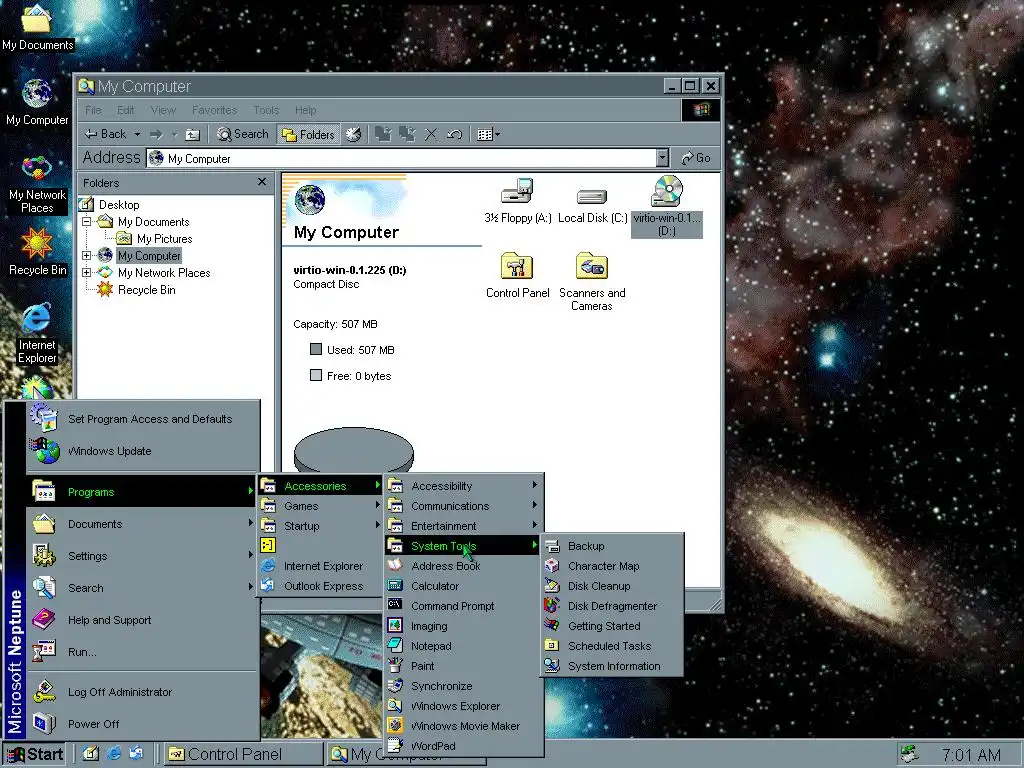Select Recycle Bin in the folder tree
1024x768 pixels.
click(x=146, y=290)
